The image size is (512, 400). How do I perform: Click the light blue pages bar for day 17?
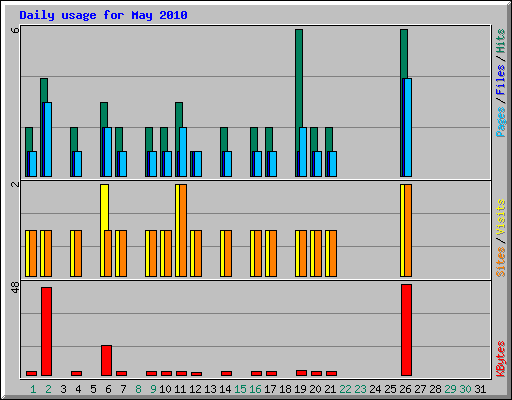point(273,164)
